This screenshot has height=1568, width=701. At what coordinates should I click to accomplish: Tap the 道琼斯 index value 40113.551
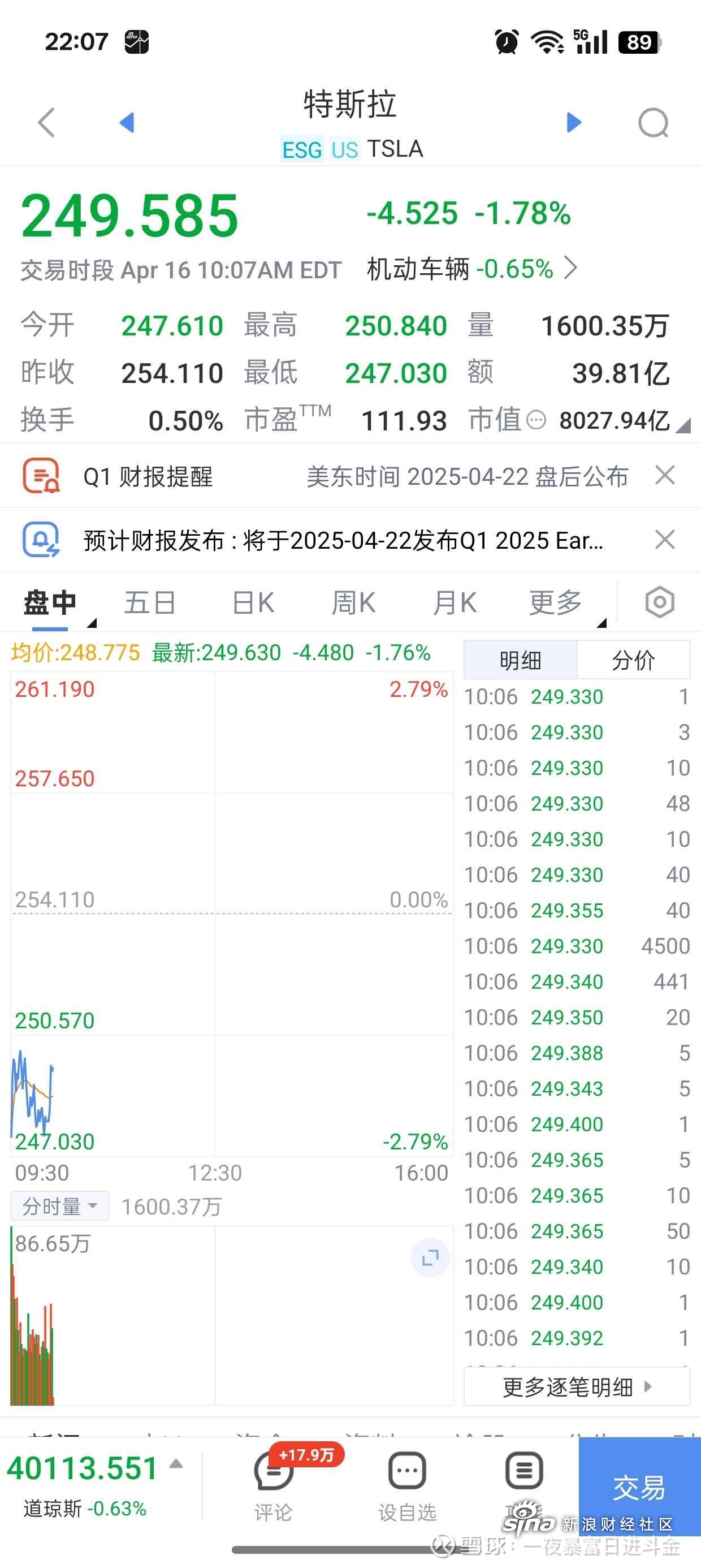[x=83, y=1467]
